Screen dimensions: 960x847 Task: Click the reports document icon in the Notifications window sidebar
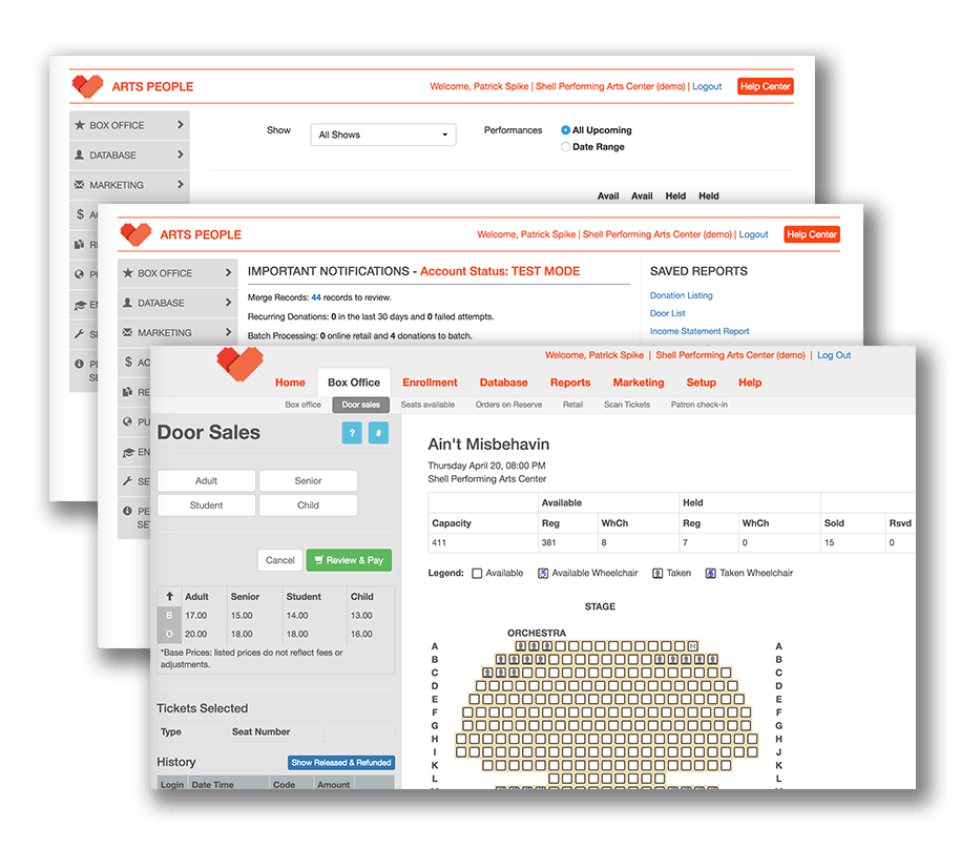pos(127,392)
